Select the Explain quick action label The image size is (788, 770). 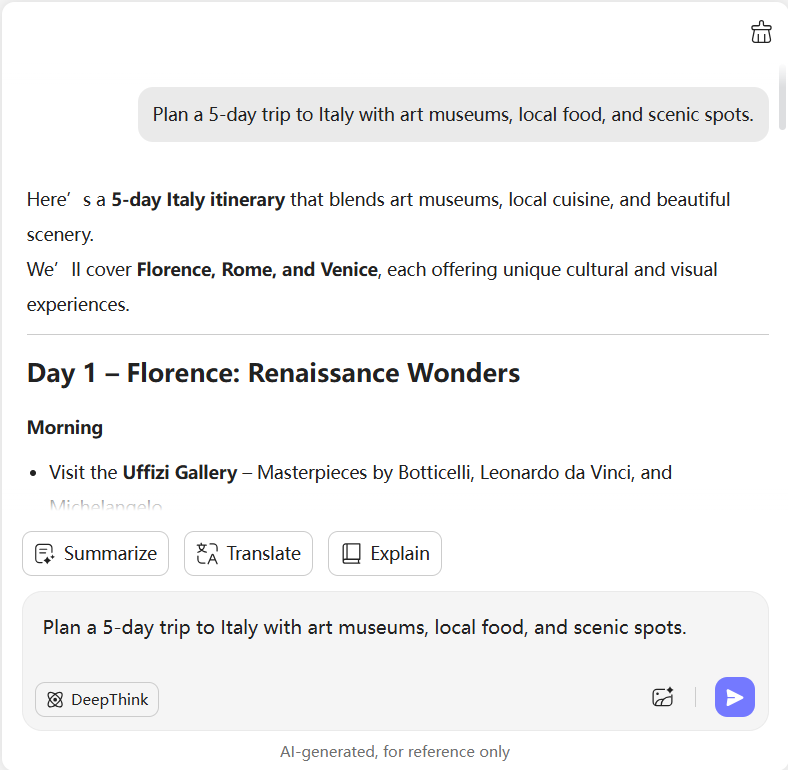pyautogui.click(x=400, y=554)
